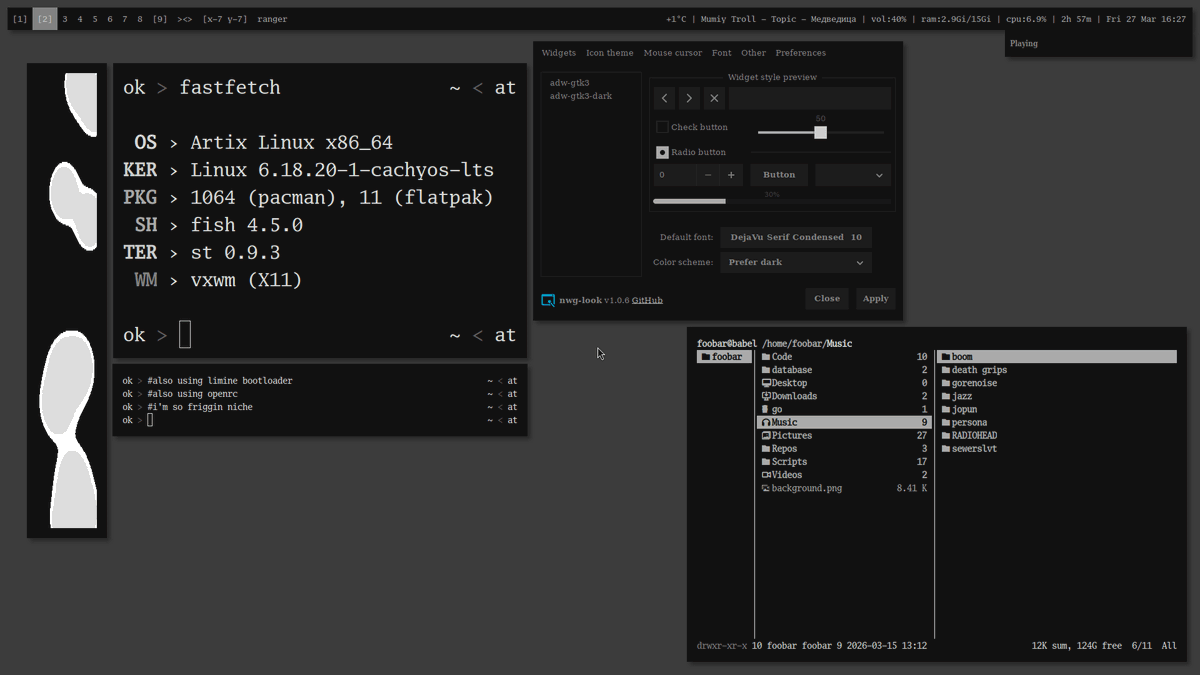The image size is (1200, 675).
Task: Open the Other tab
Action: pyautogui.click(x=754, y=53)
